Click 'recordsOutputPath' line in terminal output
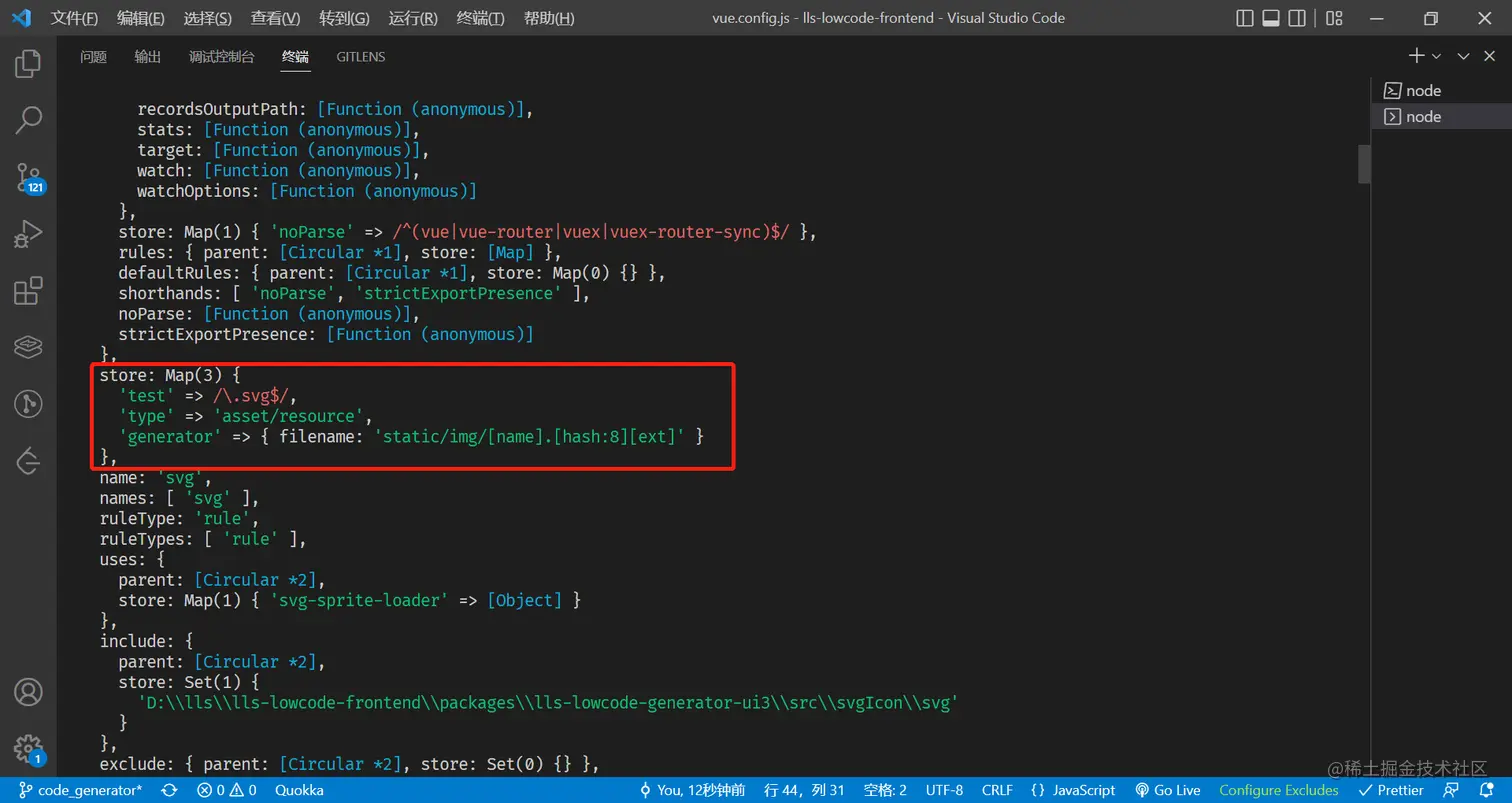The height and width of the screenshot is (803, 1512). tap(336, 109)
